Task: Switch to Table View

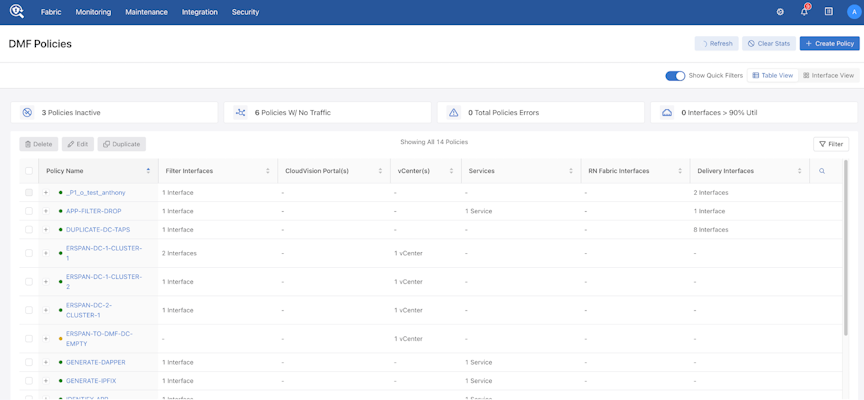Action: (x=773, y=75)
